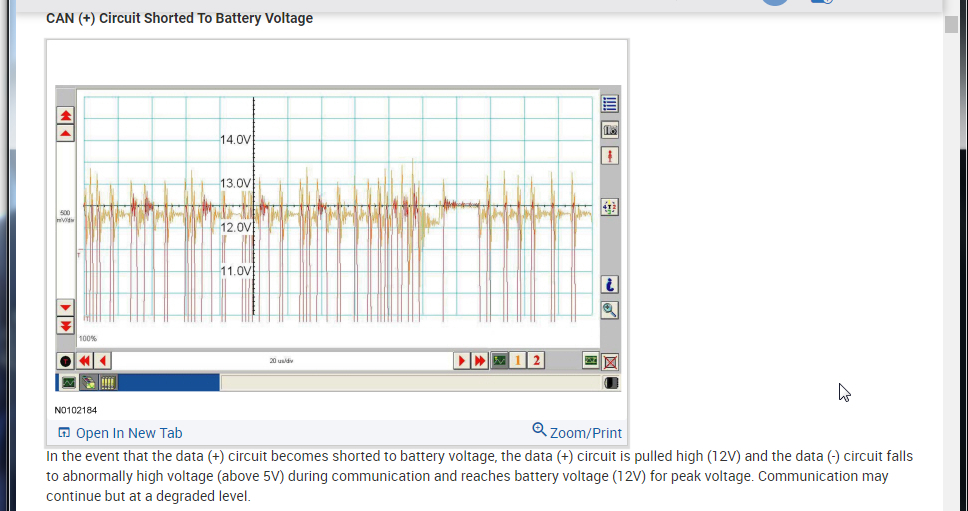Click the black trigger T circle icon
The image size is (968, 511).
pyautogui.click(x=65, y=361)
